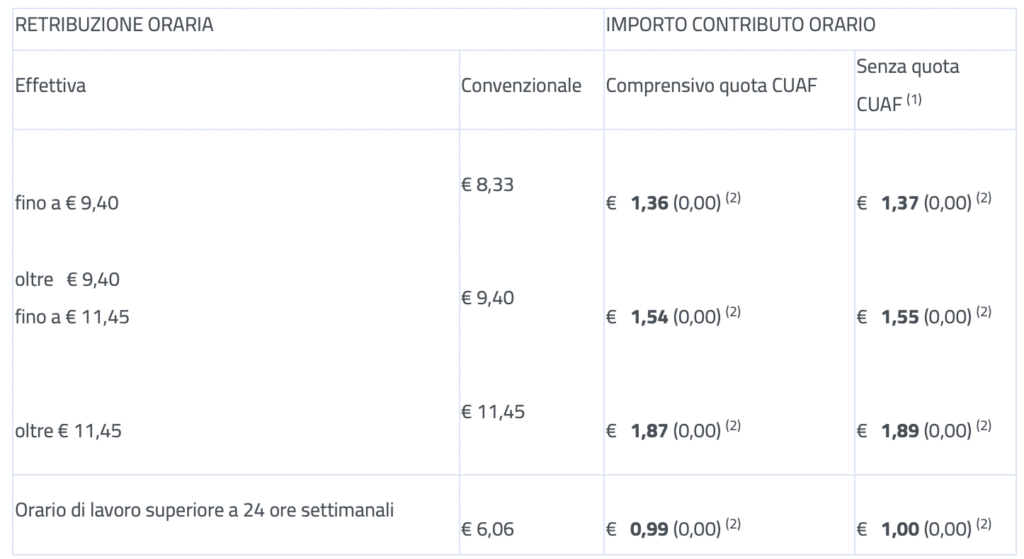The image size is (1024, 559).
Task: Click the bold 1,55 contribution amount
Action: tap(900, 317)
